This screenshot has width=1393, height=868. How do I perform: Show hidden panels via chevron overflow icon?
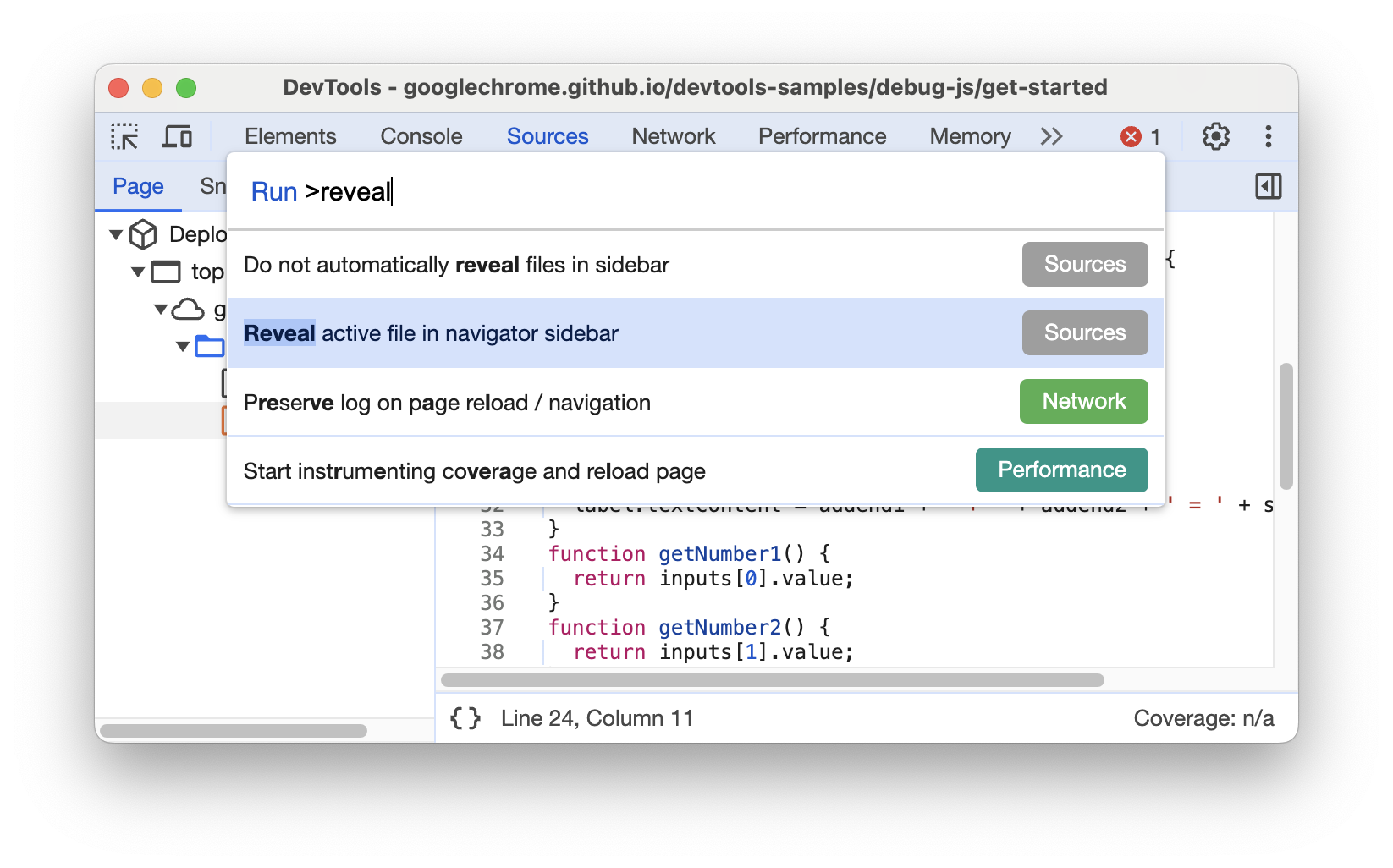(1051, 136)
